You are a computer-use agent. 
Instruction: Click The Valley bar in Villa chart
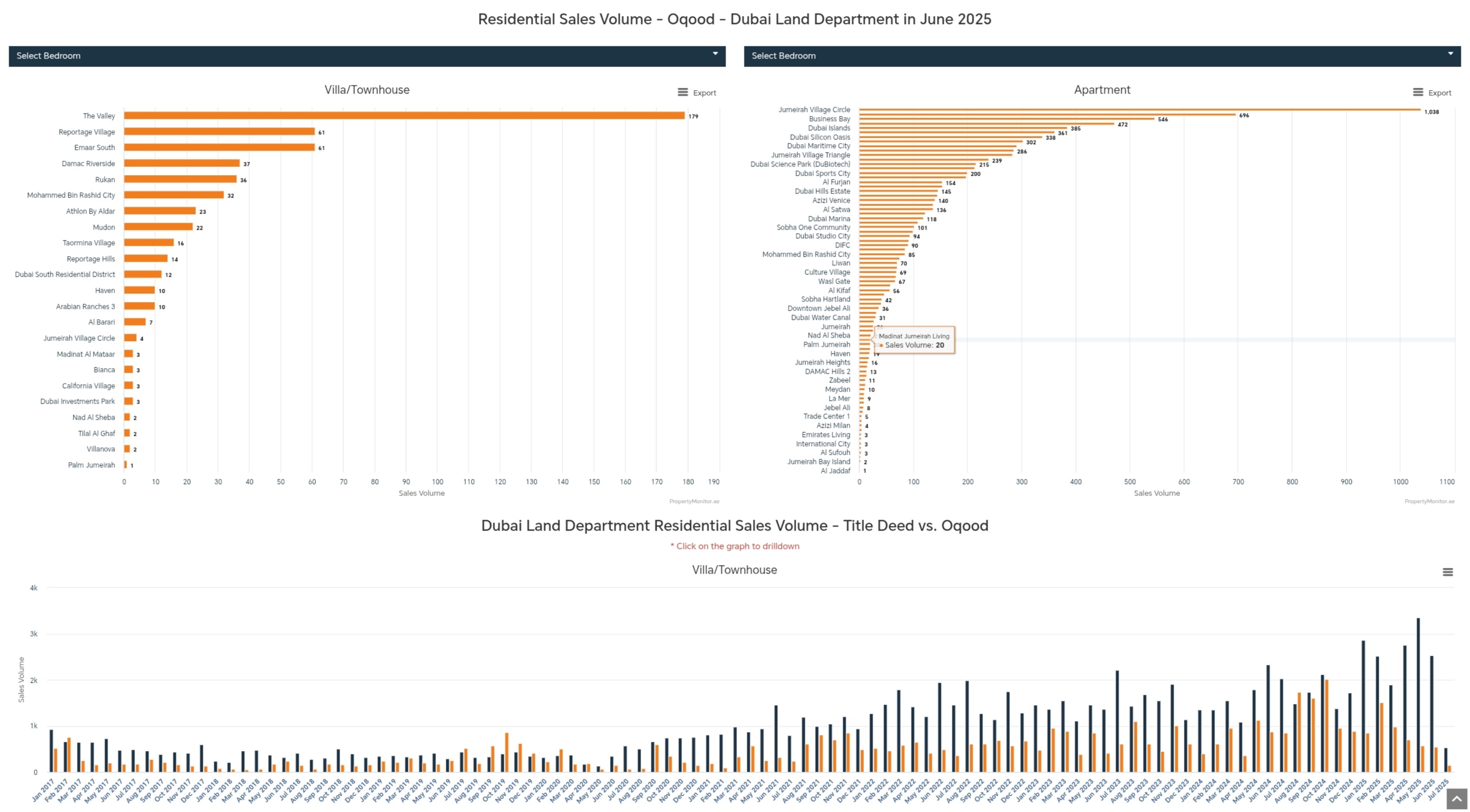(404, 115)
